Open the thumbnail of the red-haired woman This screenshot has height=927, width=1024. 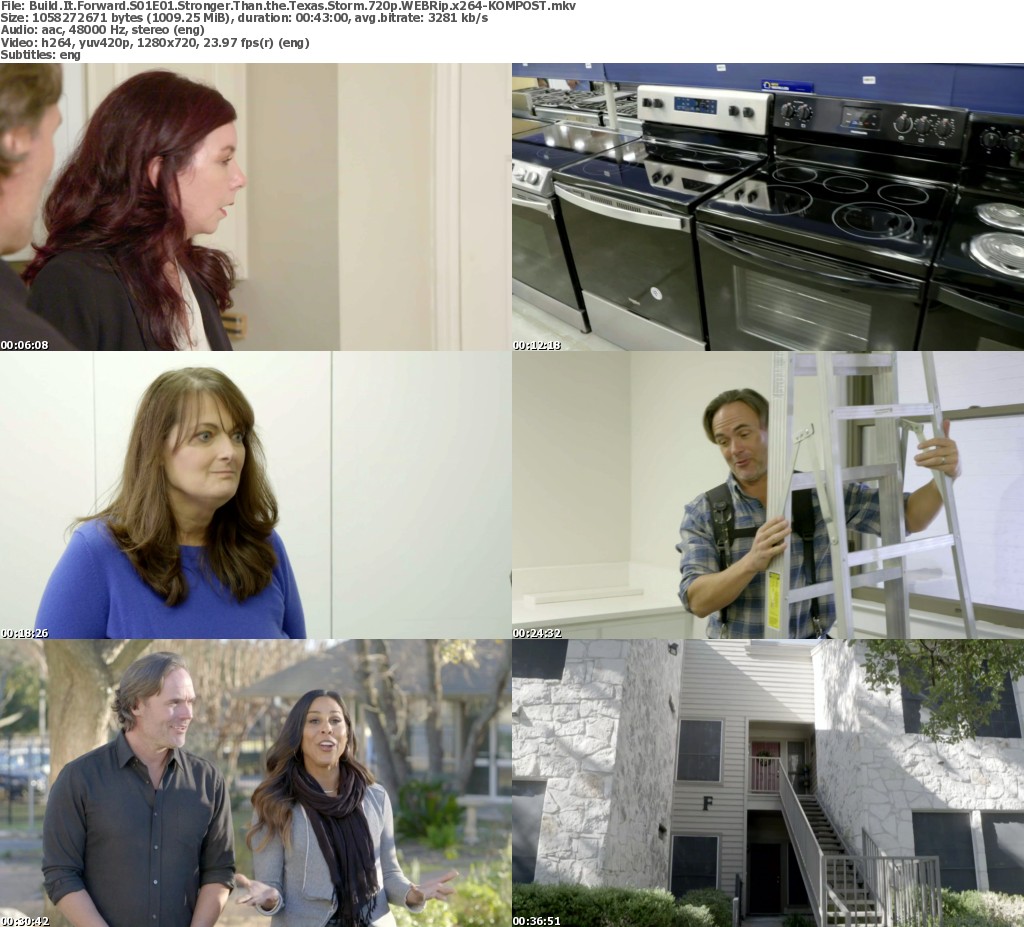click(255, 207)
